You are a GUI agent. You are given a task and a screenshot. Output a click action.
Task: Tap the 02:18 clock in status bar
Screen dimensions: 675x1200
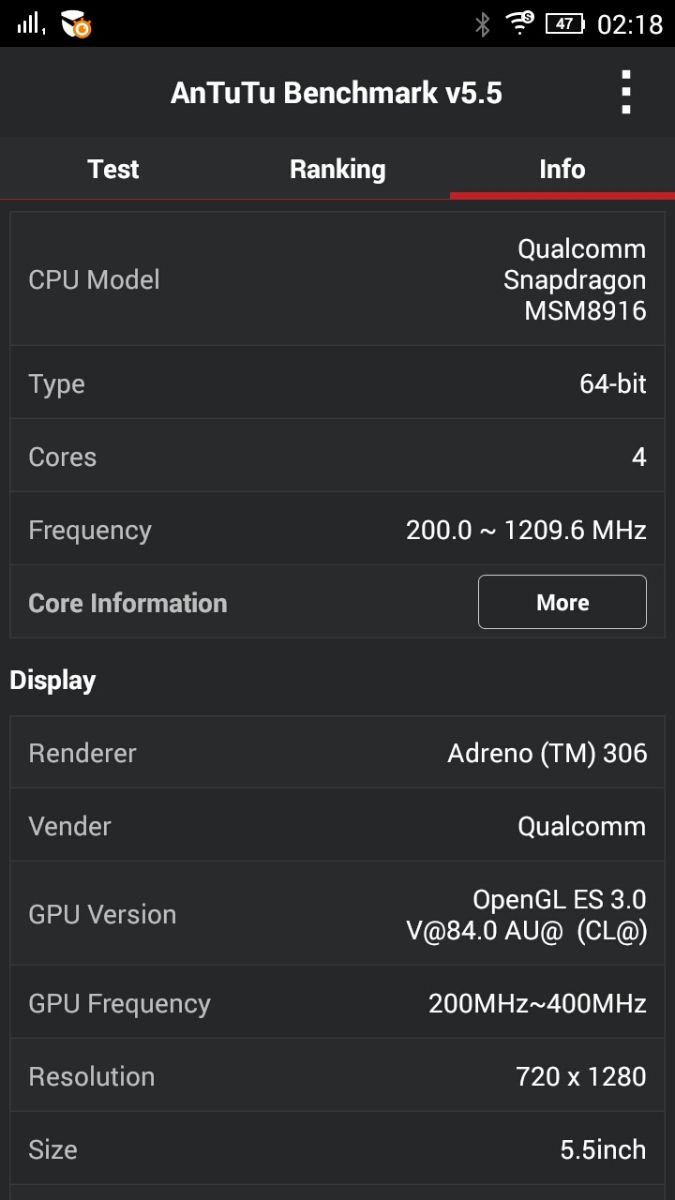pos(630,24)
